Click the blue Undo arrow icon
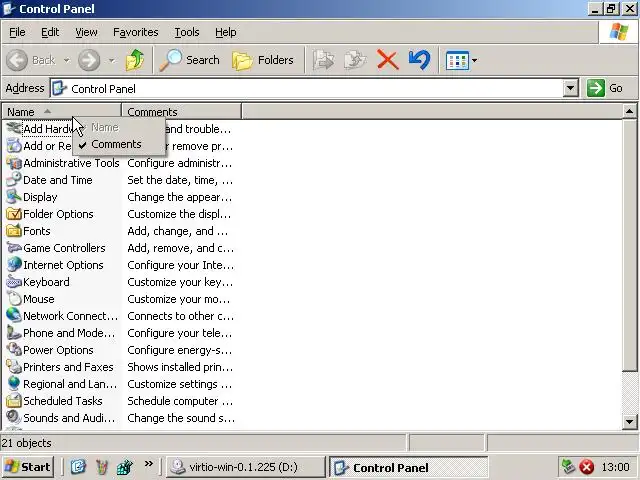 (419, 60)
